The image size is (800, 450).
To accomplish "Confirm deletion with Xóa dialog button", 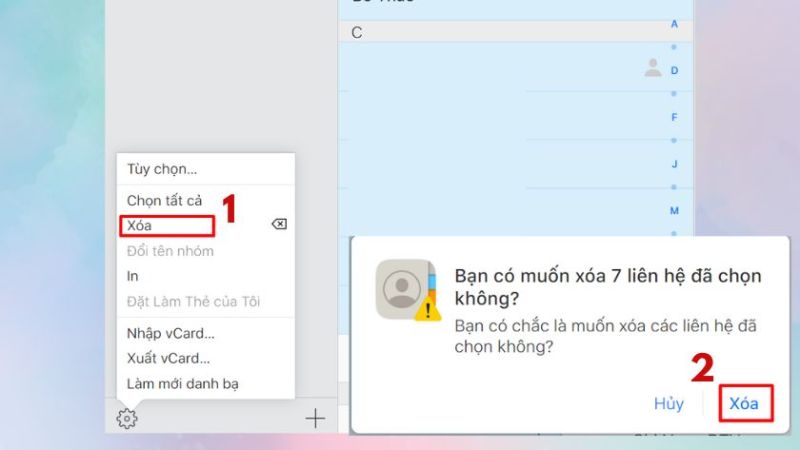I will 745,403.
